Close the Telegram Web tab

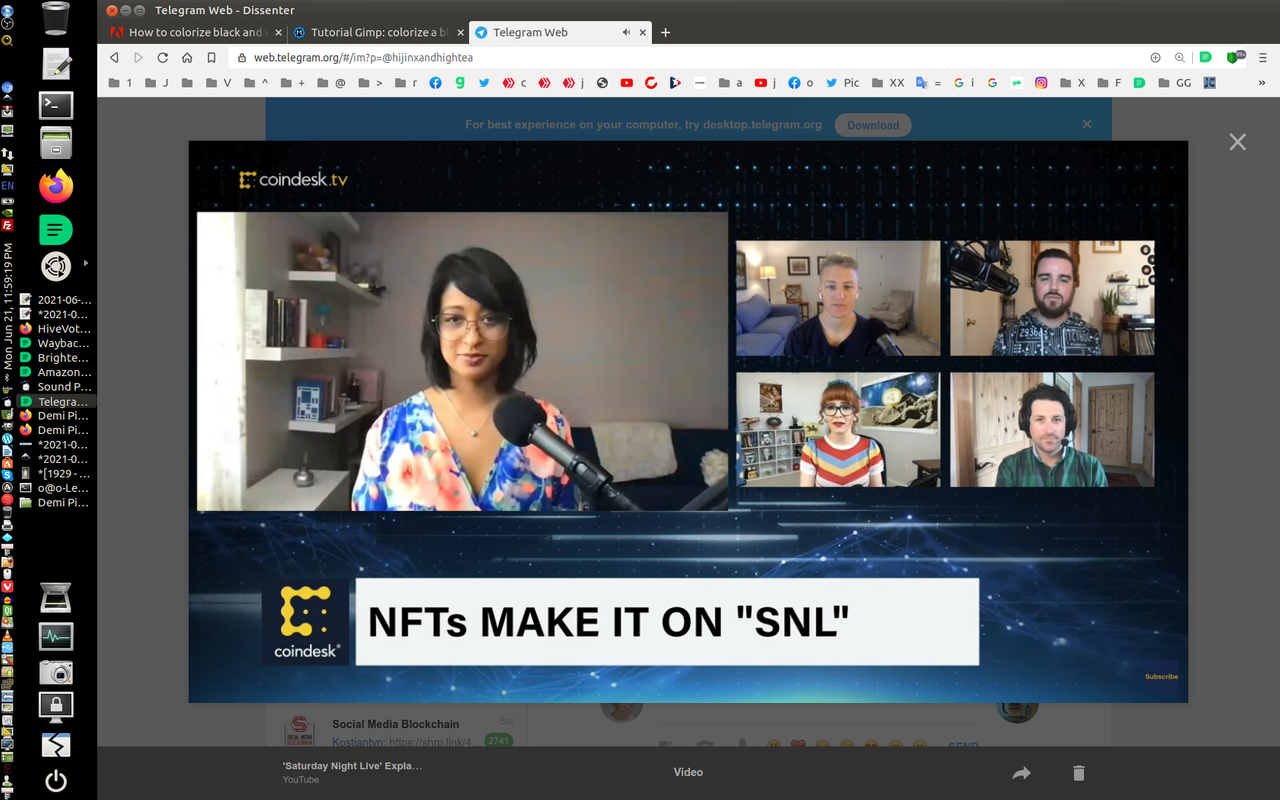point(643,32)
